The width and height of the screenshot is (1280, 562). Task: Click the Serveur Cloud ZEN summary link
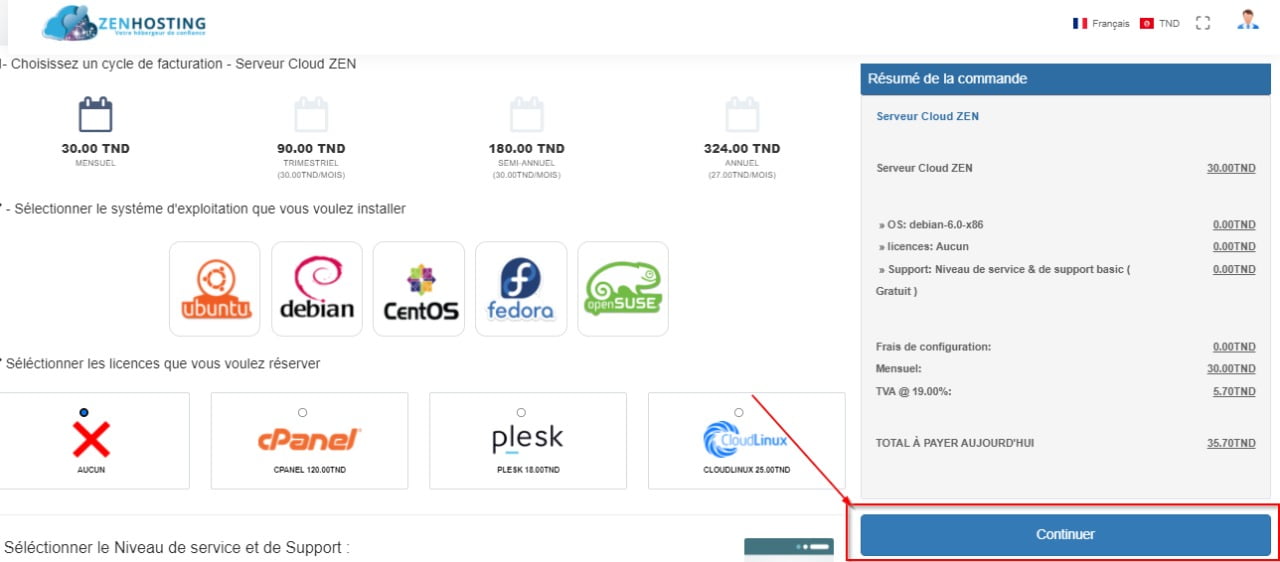(927, 116)
